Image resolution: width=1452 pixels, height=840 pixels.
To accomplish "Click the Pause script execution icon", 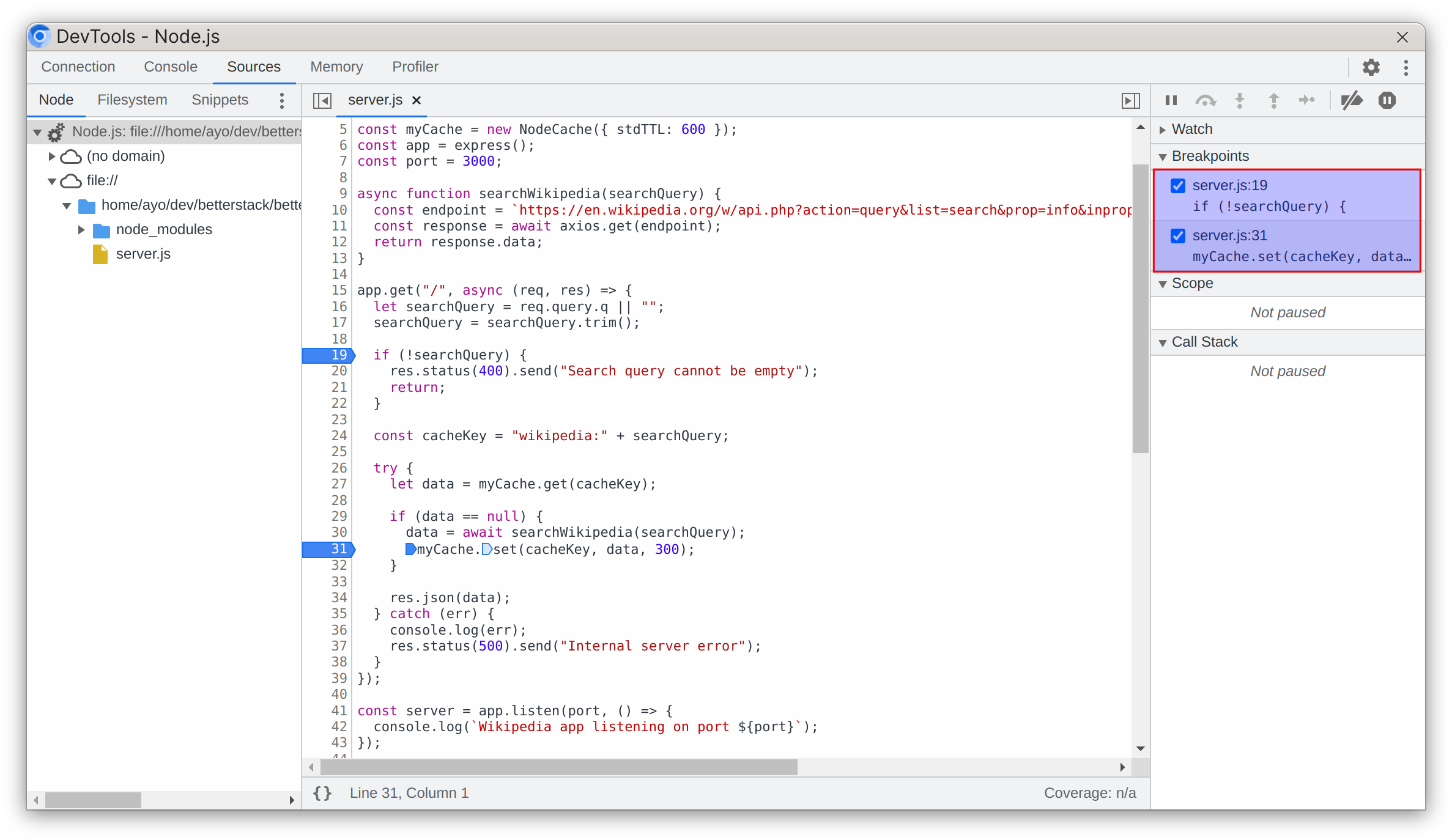I will pyautogui.click(x=1171, y=100).
